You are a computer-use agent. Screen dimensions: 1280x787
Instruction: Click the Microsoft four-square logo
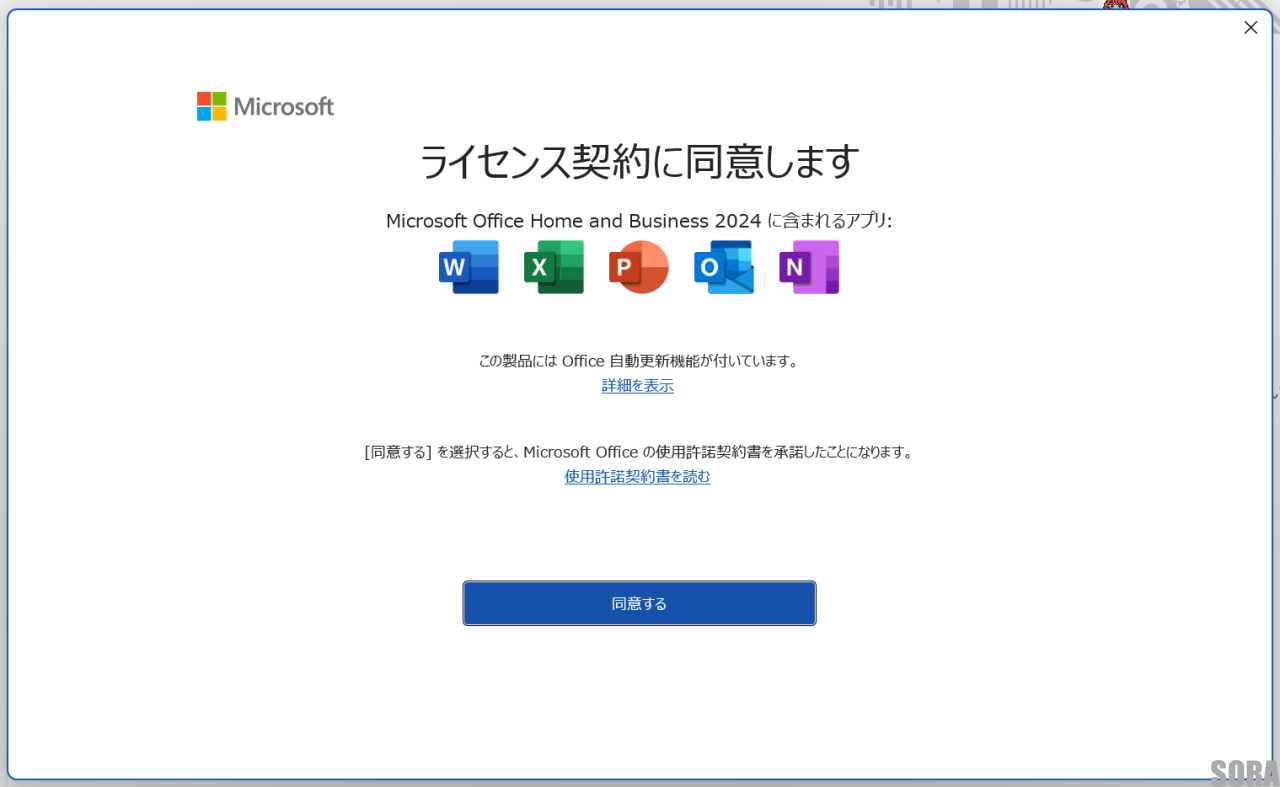211,107
